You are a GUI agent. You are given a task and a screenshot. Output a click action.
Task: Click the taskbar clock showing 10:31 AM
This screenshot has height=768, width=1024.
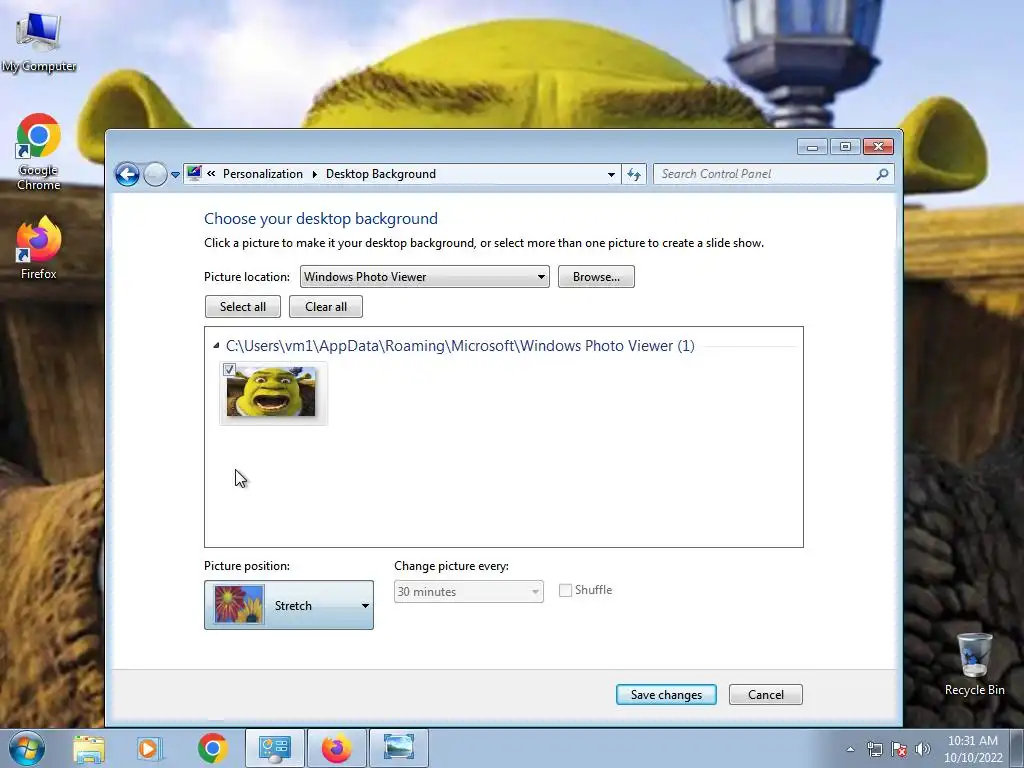coord(973,749)
